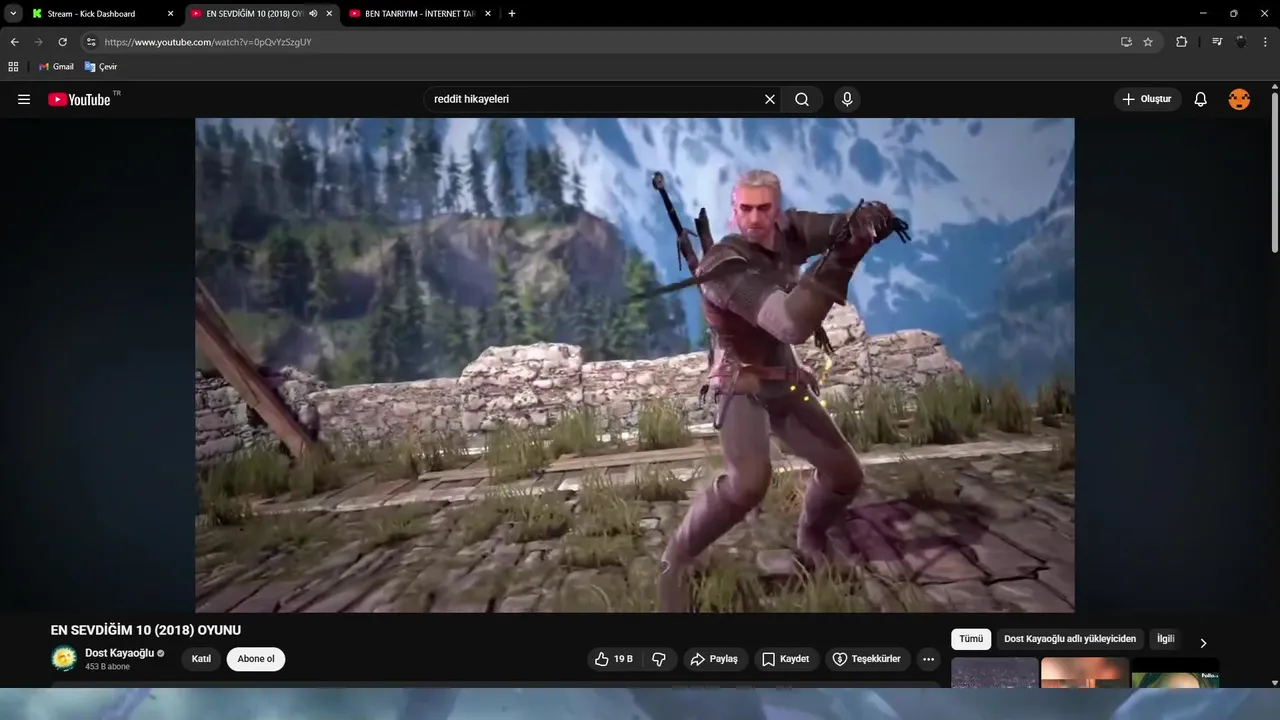This screenshot has height=720, width=1280.
Task: Open the Dost Kayaoğlu channel name
Action: pos(119,653)
